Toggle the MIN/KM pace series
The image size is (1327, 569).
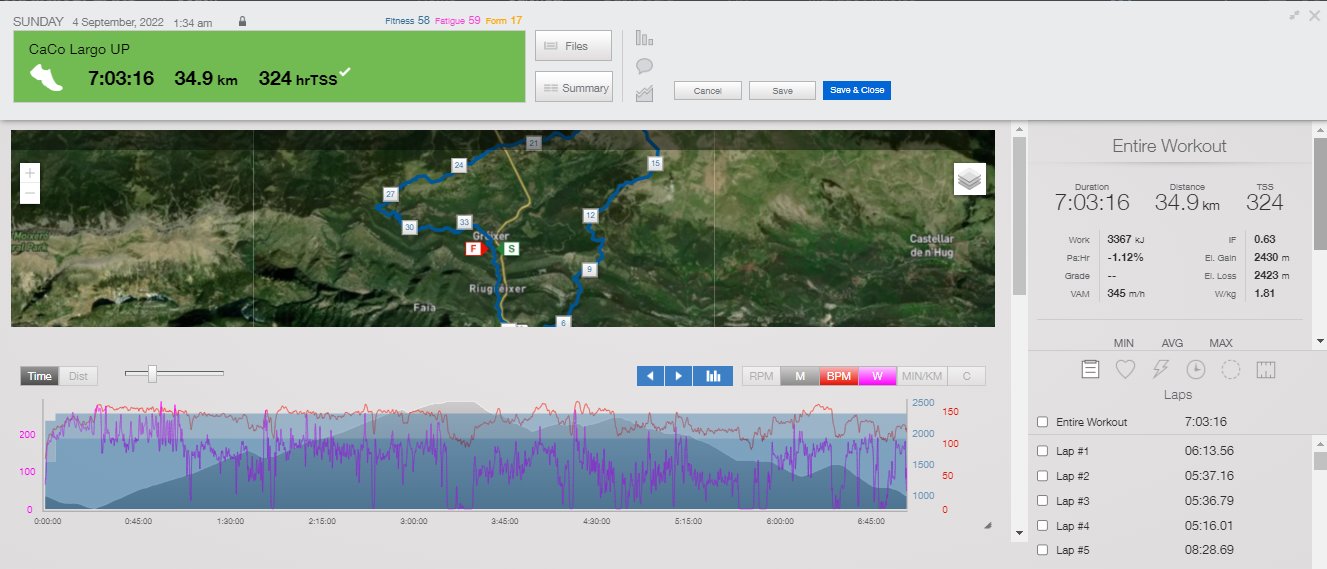tap(922, 376)
